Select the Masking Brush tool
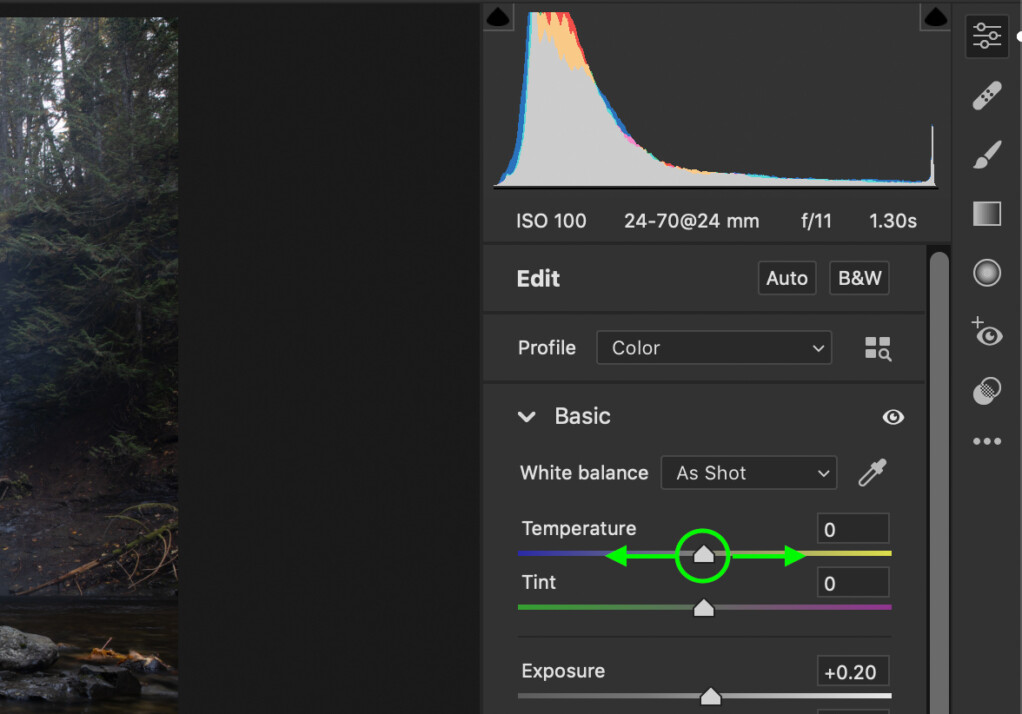Viewport: 1022px width, 714px height. click(x=986, y=155)
